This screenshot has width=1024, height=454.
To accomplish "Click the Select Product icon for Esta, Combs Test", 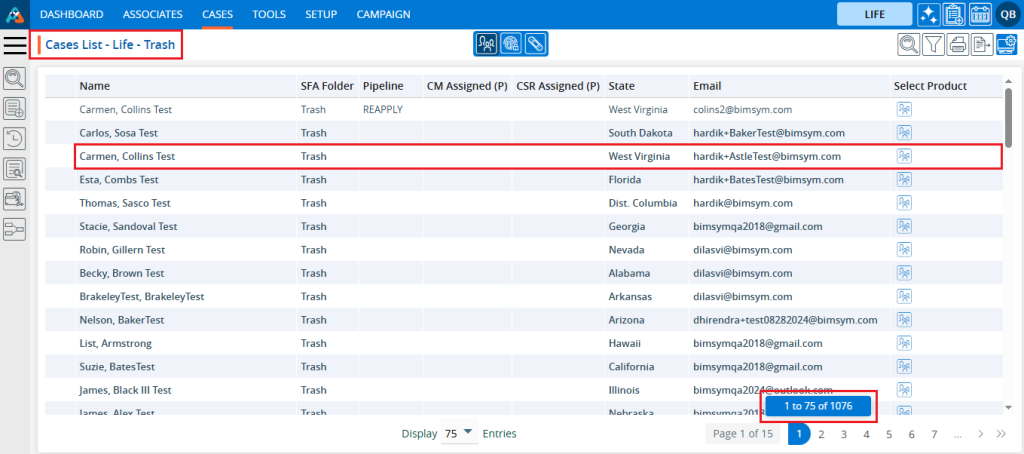I will pyautogui.click(x=904, y=179).
